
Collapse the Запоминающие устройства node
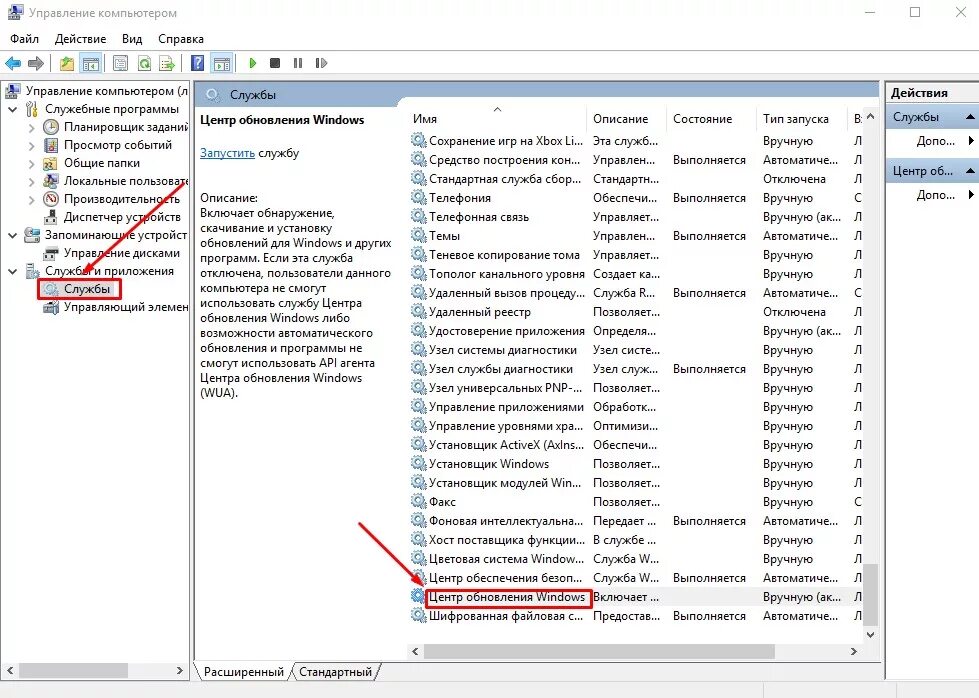point(12,235)
